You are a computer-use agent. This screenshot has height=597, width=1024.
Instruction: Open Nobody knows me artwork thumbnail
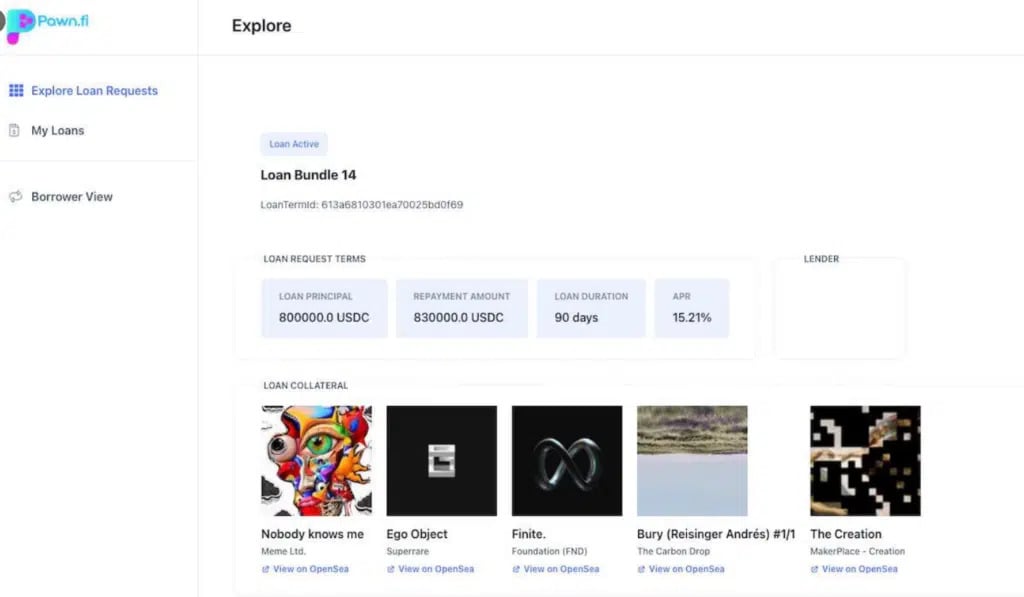pos(317,460)
